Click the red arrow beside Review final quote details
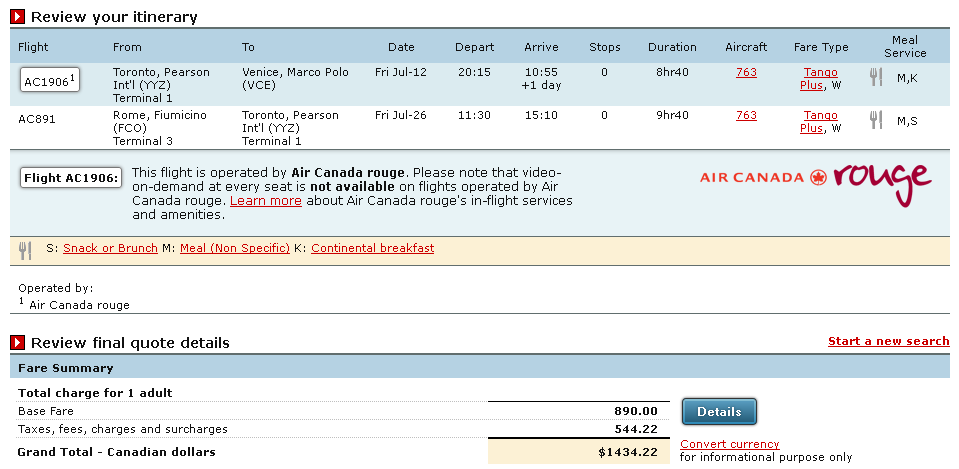The height and width of the screenshot is (469, 959). click(x=18, y=342)
